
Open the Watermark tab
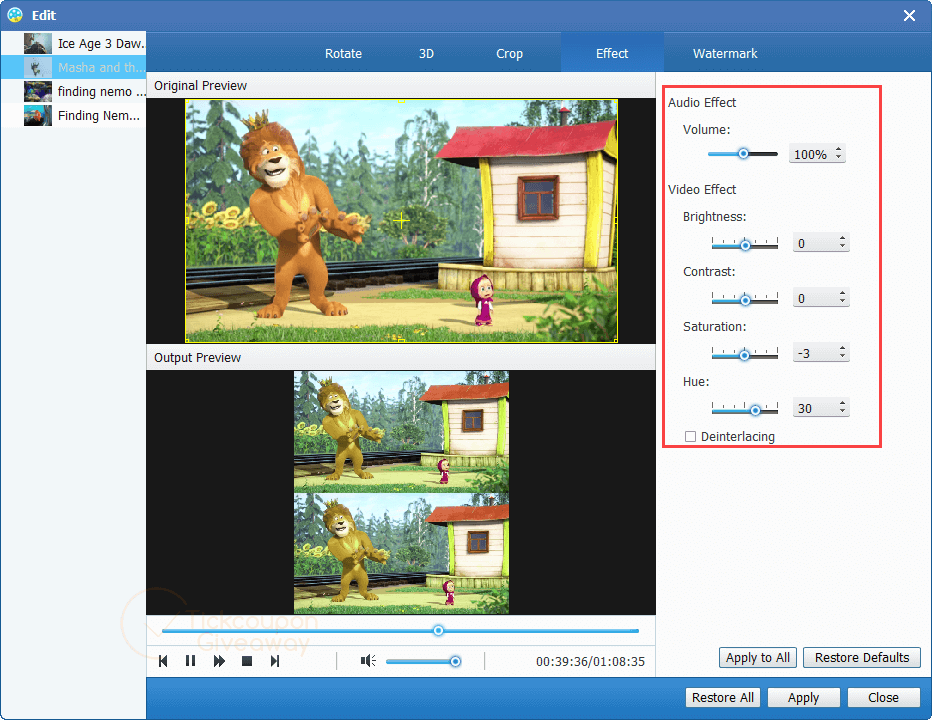pos(725,54)
